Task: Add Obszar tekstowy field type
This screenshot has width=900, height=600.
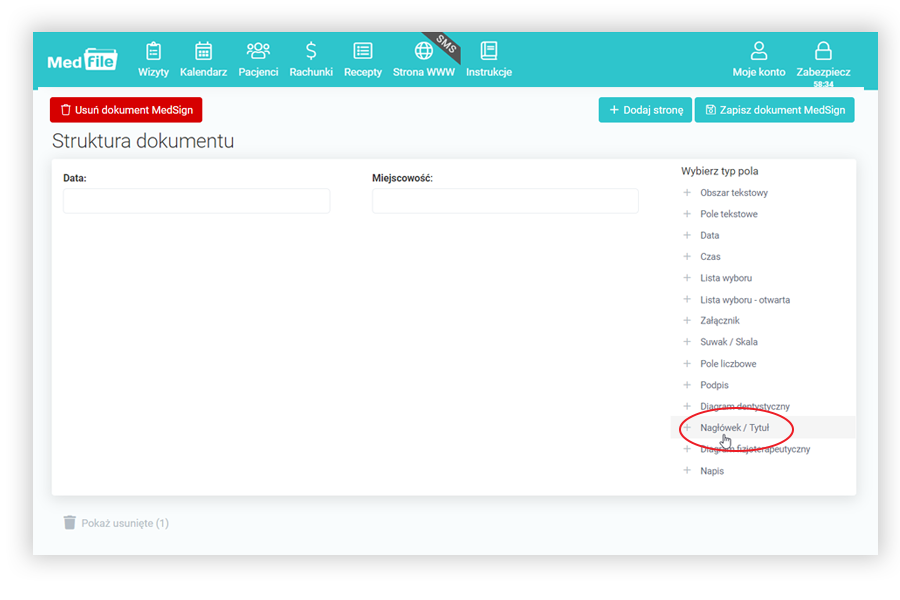Action: pyautogui.click(x=733, y=193)
